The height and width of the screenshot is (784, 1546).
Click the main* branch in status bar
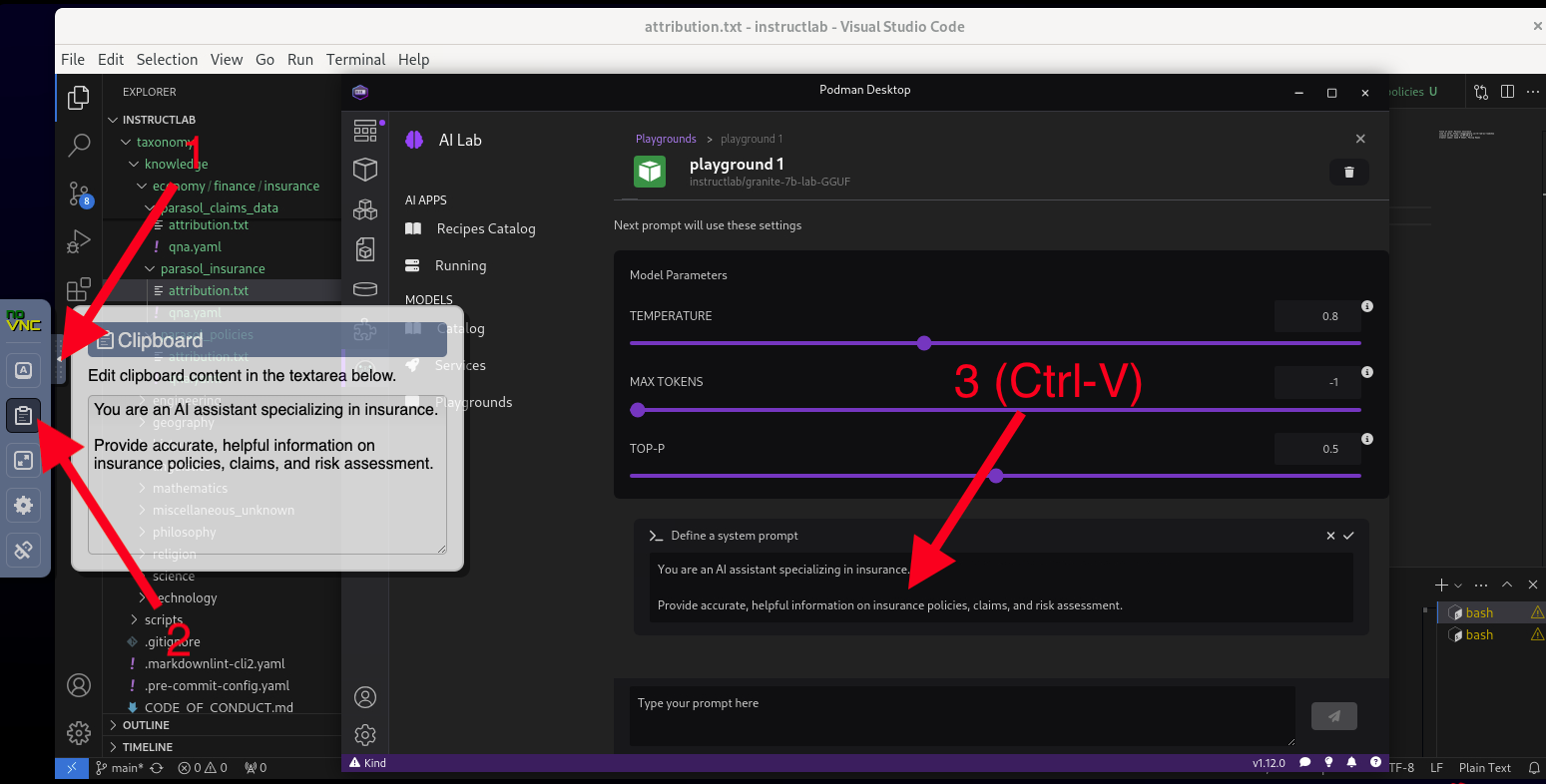pyautogui.click(x=120, y=768)
